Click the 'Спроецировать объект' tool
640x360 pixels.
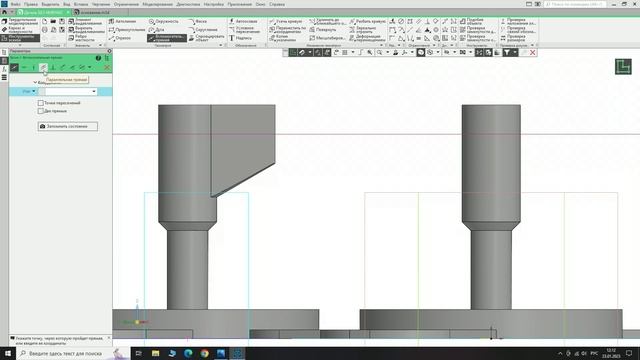point(206,38)
